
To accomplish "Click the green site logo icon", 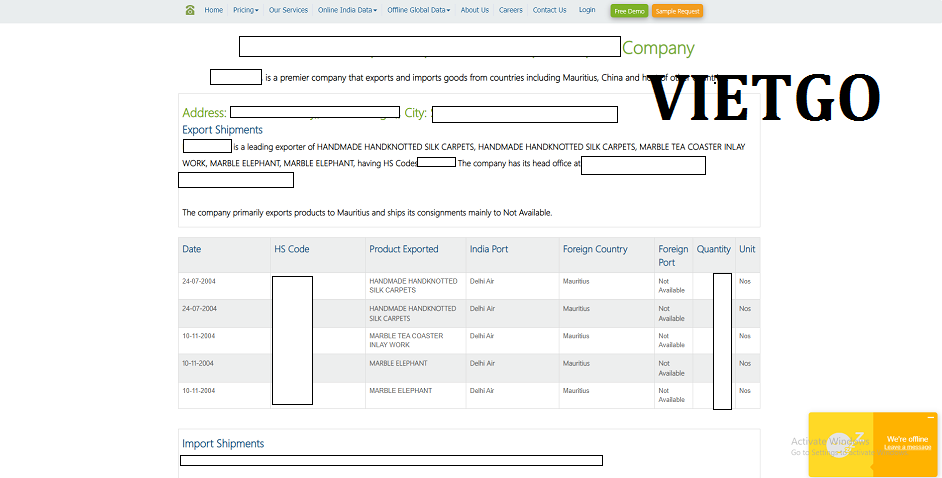I will pos(190,10).
